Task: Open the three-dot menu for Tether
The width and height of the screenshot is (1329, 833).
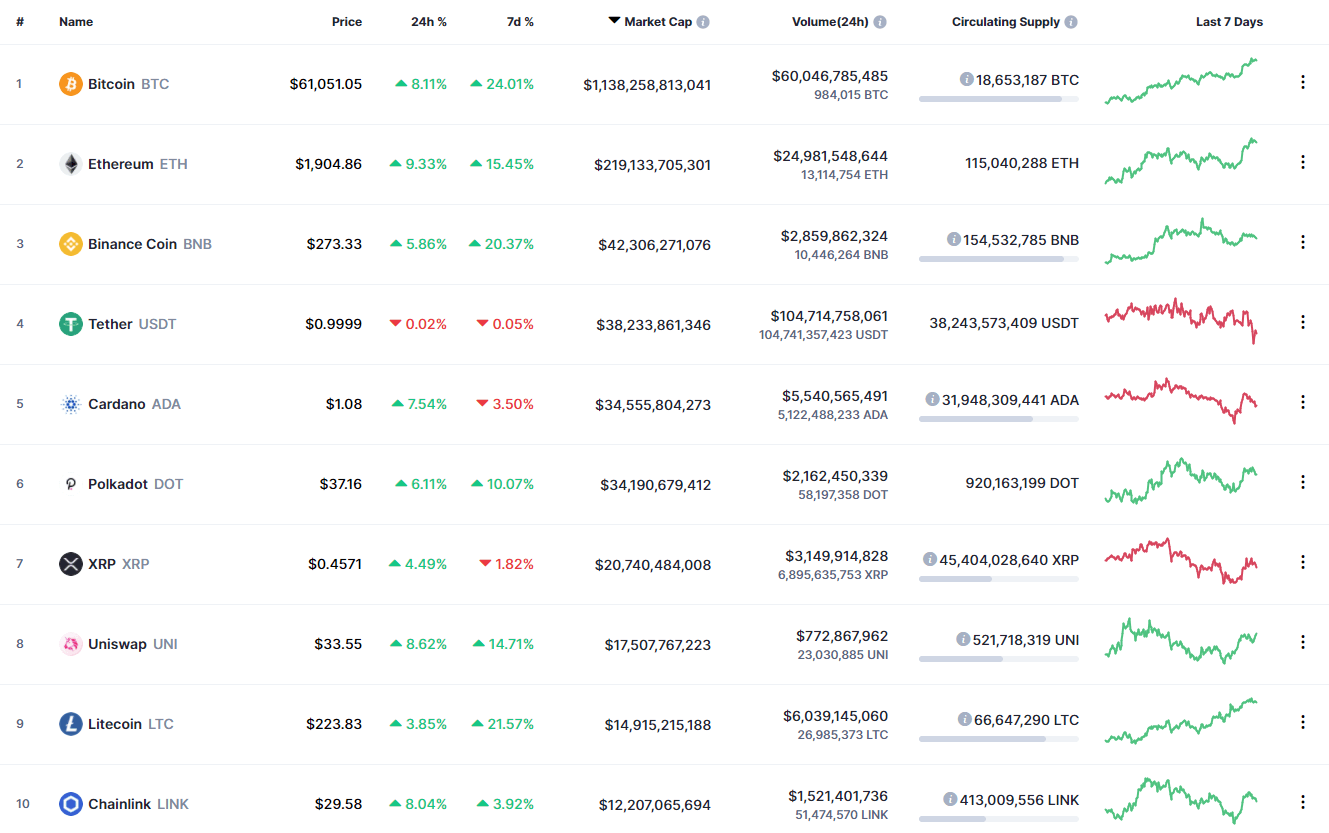Action: coord(1302,322)
